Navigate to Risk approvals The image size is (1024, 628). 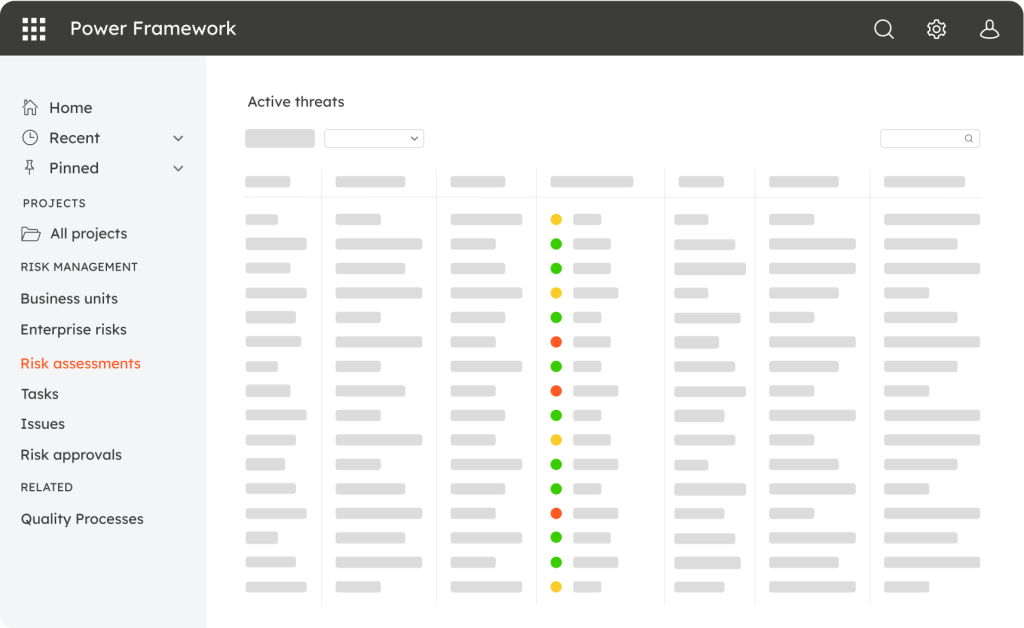click(71, 455)
